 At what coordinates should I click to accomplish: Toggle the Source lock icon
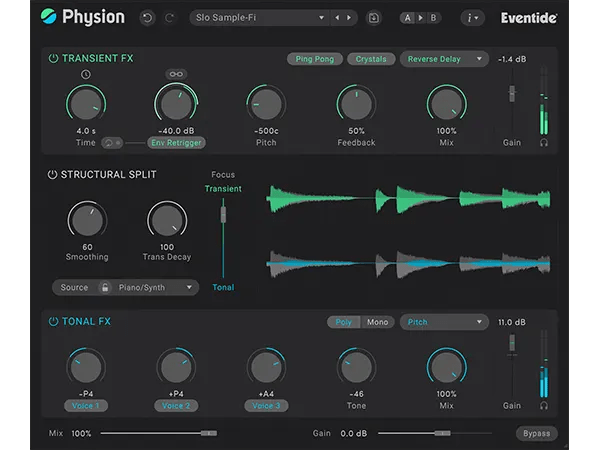[104, 287]
